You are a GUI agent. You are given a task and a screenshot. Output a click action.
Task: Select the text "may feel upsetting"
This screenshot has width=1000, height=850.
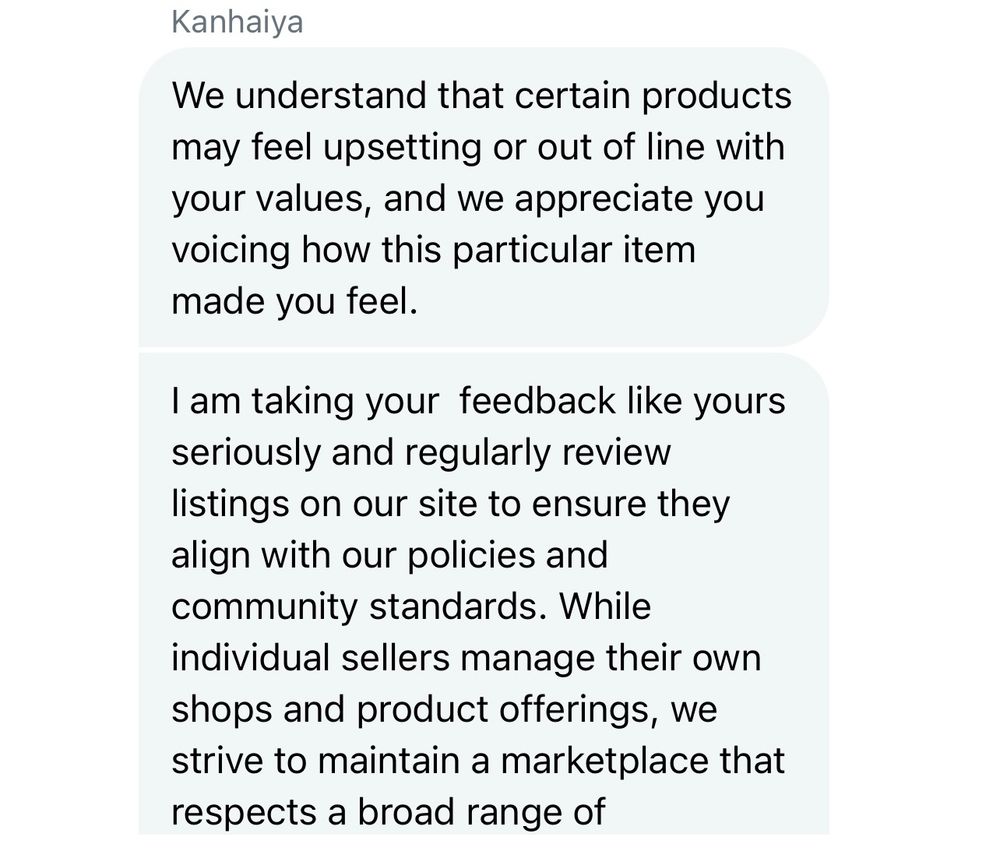pyautogui.click(x=326, y=148)
